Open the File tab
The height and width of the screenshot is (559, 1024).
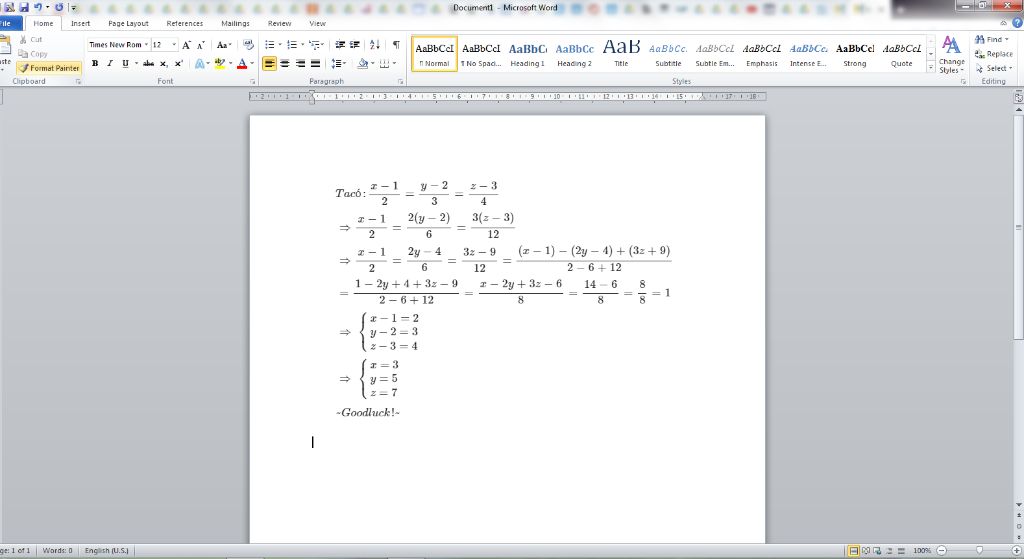pyautogui.click(x=8, y=24)
